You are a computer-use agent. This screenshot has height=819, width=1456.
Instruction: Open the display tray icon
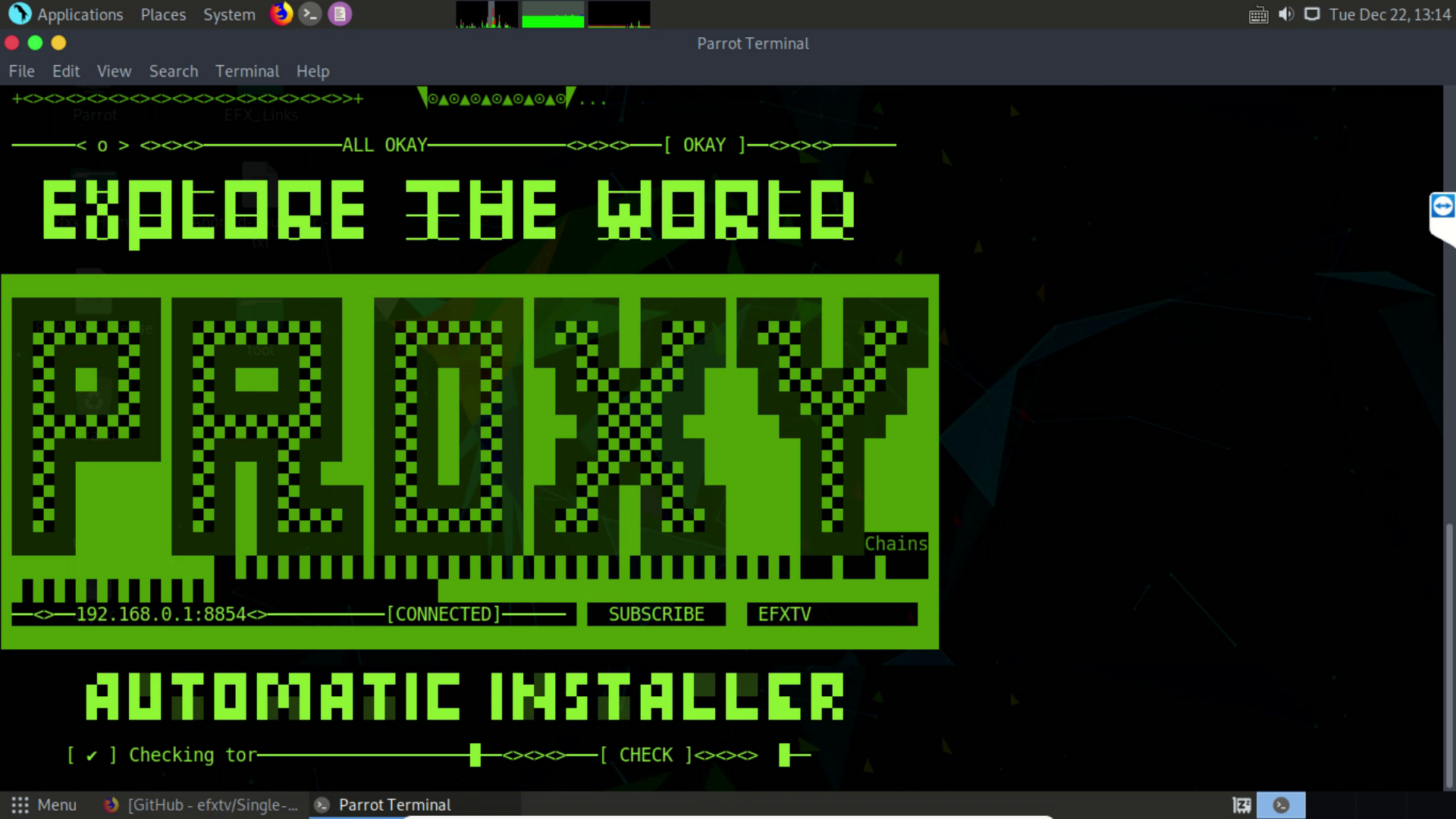1312,14
